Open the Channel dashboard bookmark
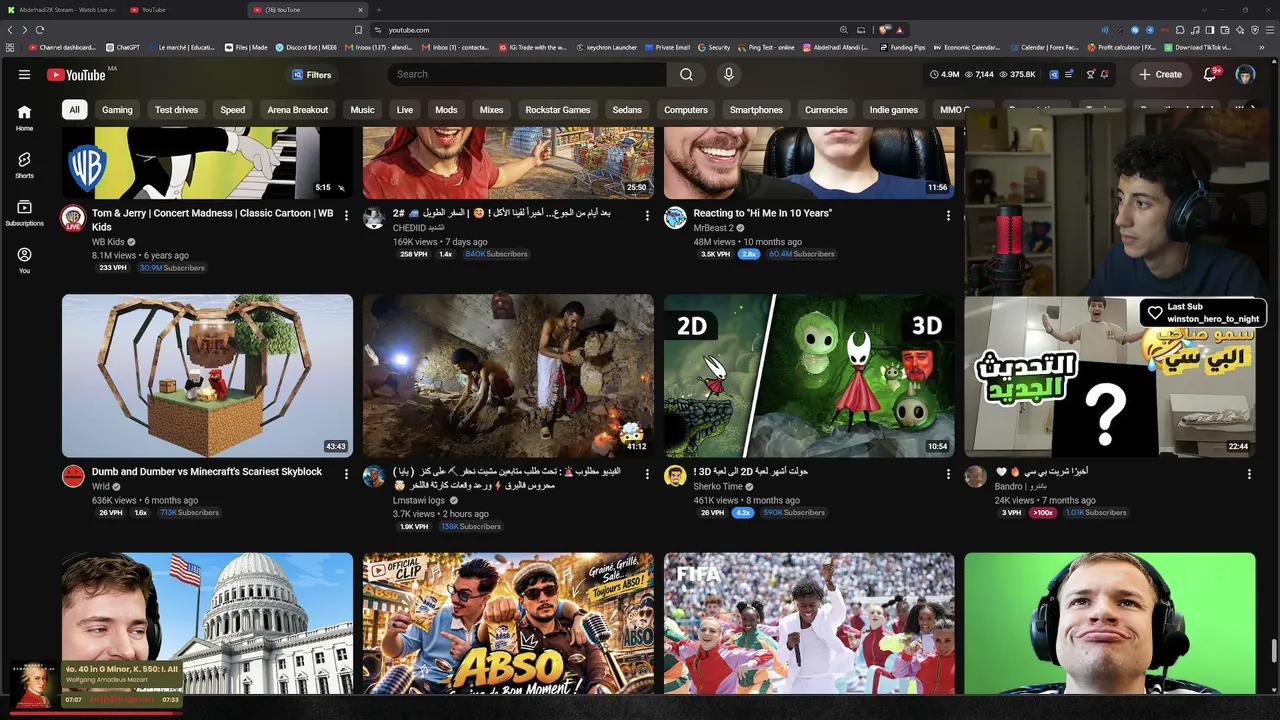Screen dimensions: 1280x720 [x=63, y=47]
